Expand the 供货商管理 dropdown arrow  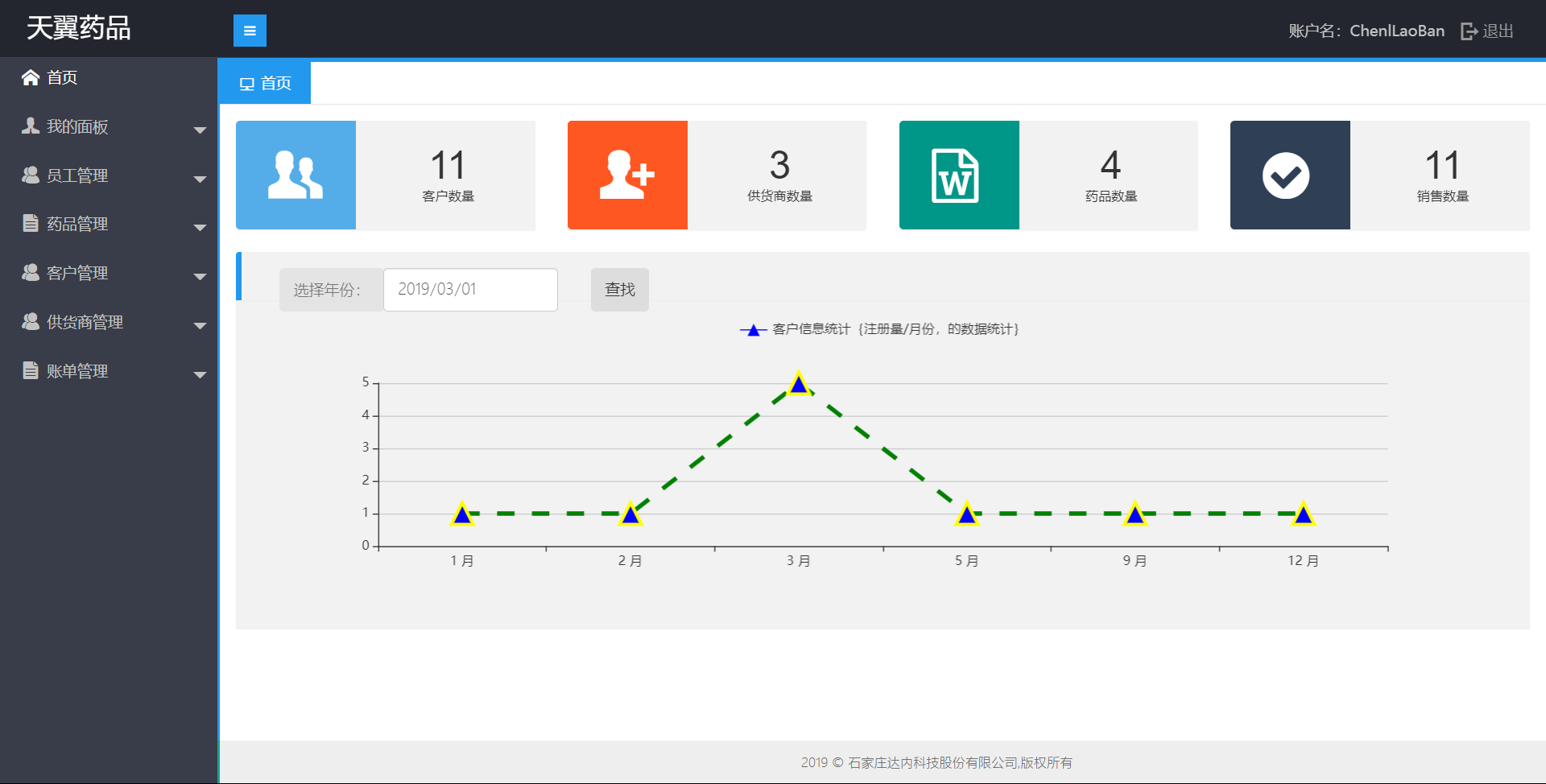(200, 325)
